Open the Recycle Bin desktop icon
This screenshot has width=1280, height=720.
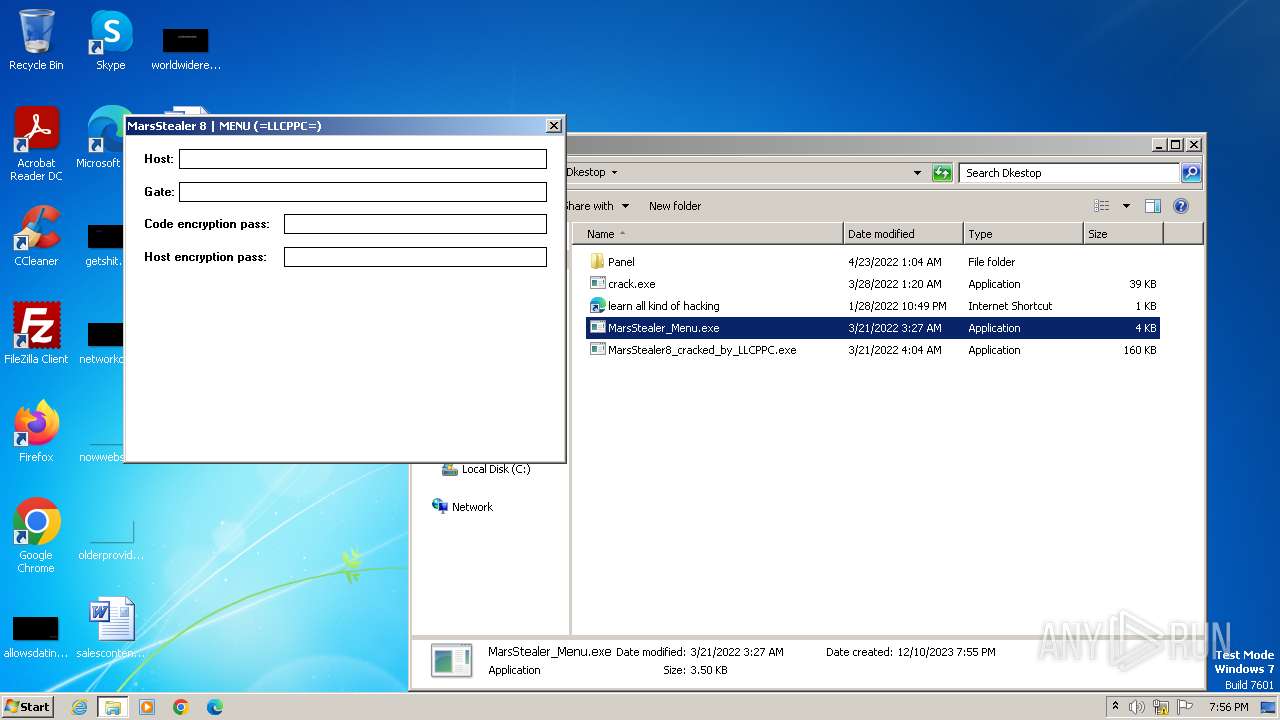click(36, 40)
